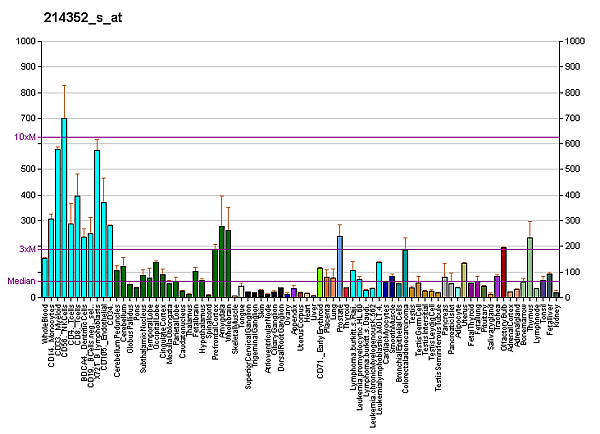Click the gray-green Thymus bar
The image size is (600, 434).
530,267
